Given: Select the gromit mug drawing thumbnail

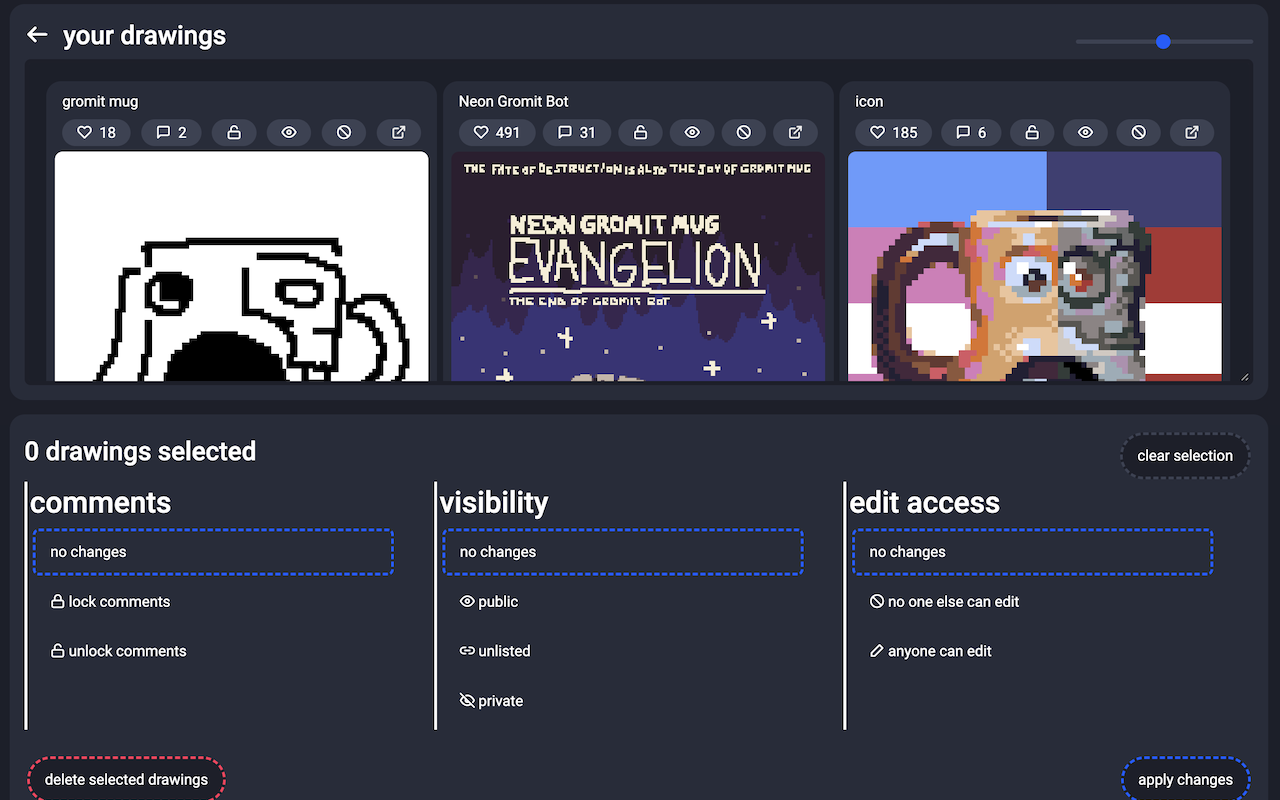Looking at the screenshot, I should [x=242, y=266].
